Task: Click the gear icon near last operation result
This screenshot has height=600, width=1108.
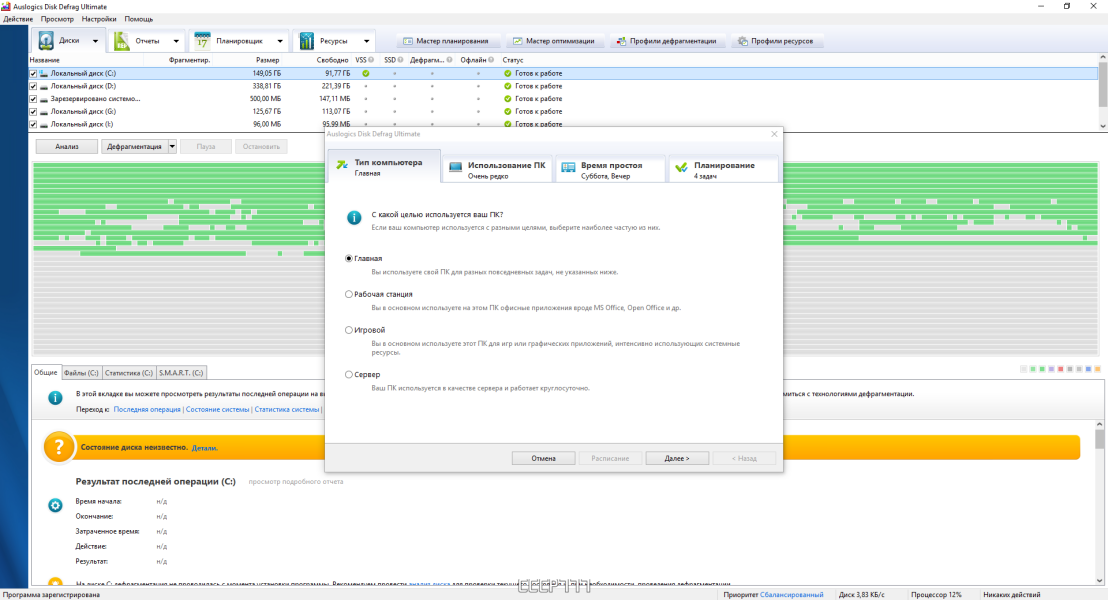Action: coord(55,505)
